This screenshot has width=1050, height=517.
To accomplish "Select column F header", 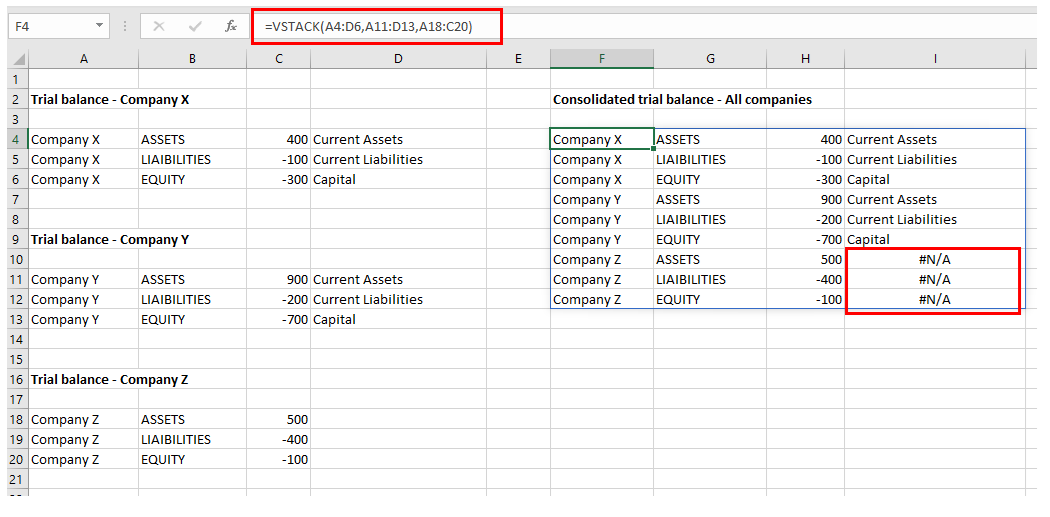I will point(601,59).
